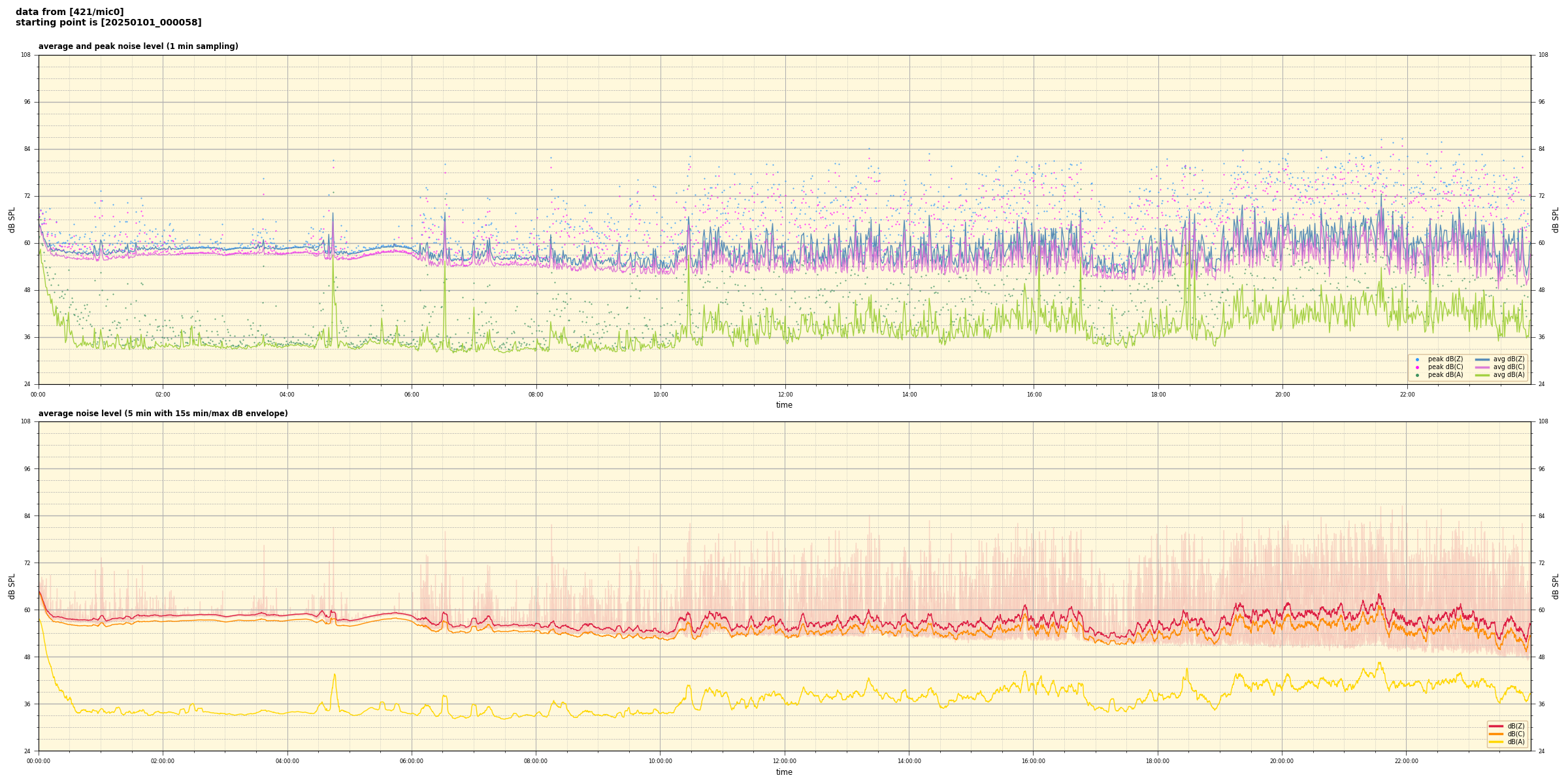Viewport: 1568px width, 784px height.
Task: Click the 'data from [421/mic0]' header text
Action: point(69,12)
